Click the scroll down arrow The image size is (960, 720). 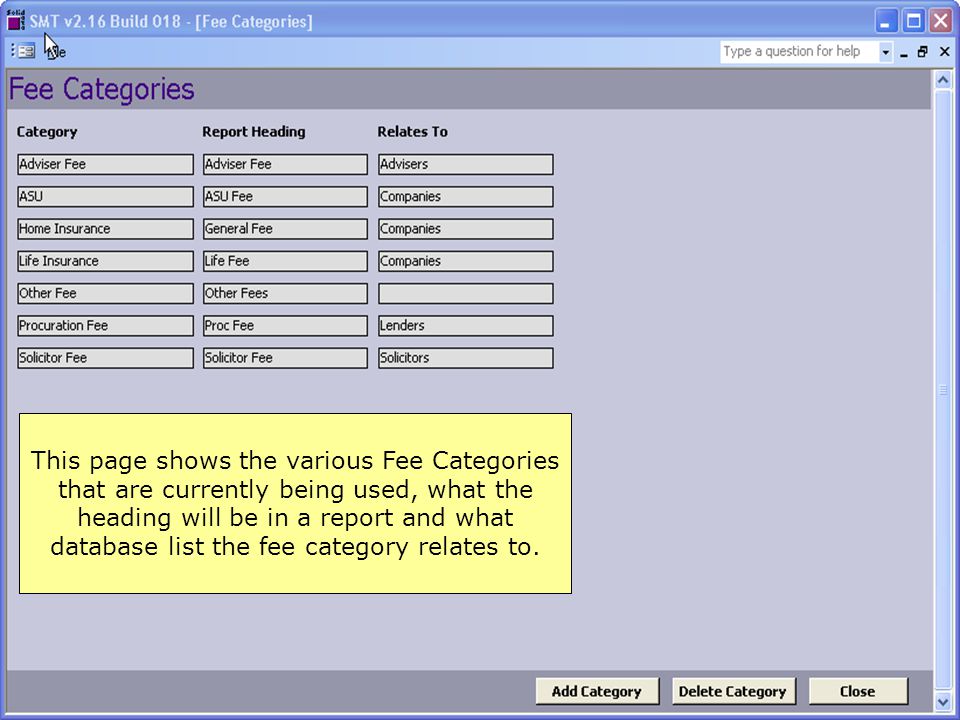point(943,701)
